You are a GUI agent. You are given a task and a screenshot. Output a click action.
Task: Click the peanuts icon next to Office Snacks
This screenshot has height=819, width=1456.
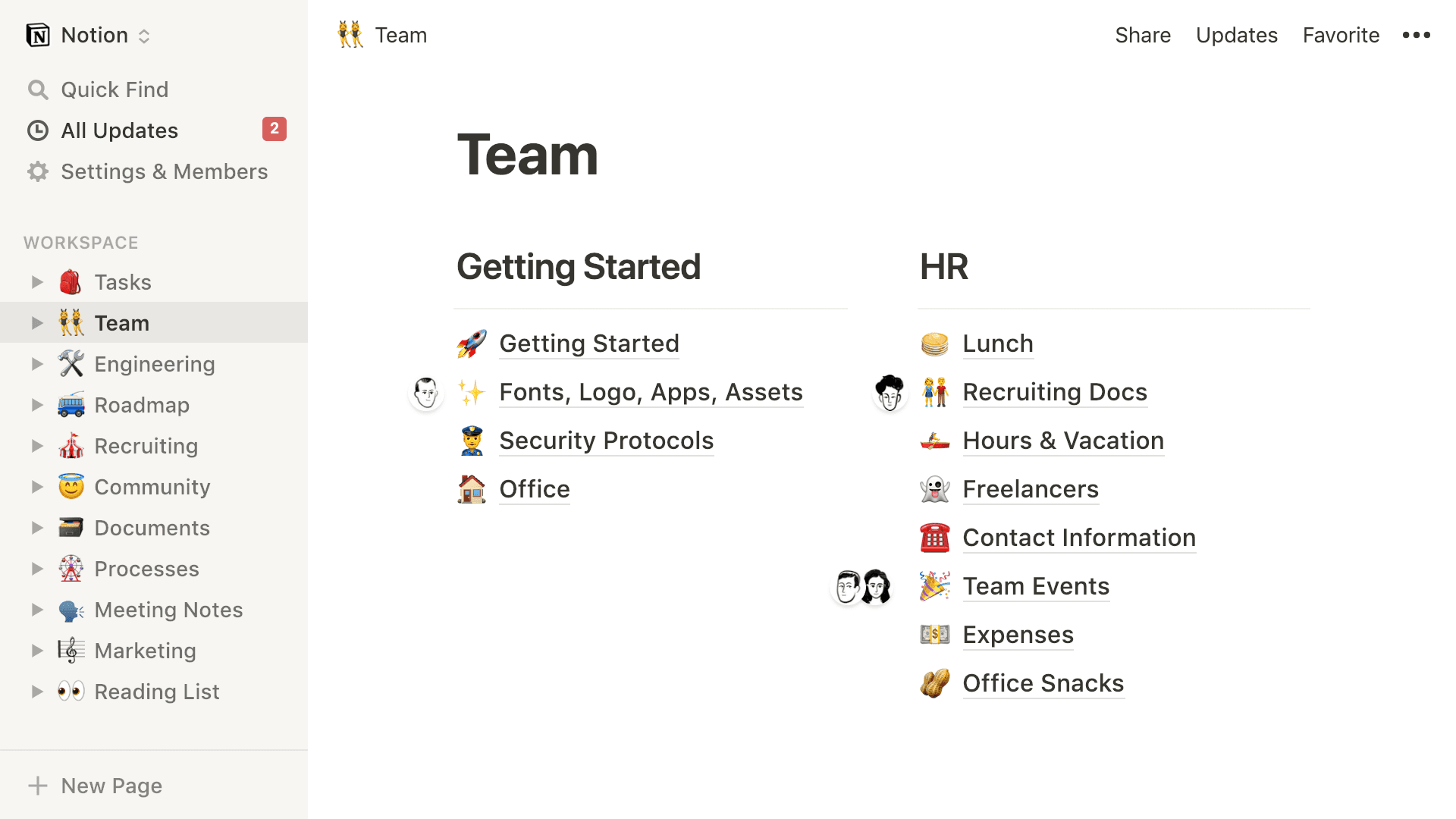click(935, 683)
